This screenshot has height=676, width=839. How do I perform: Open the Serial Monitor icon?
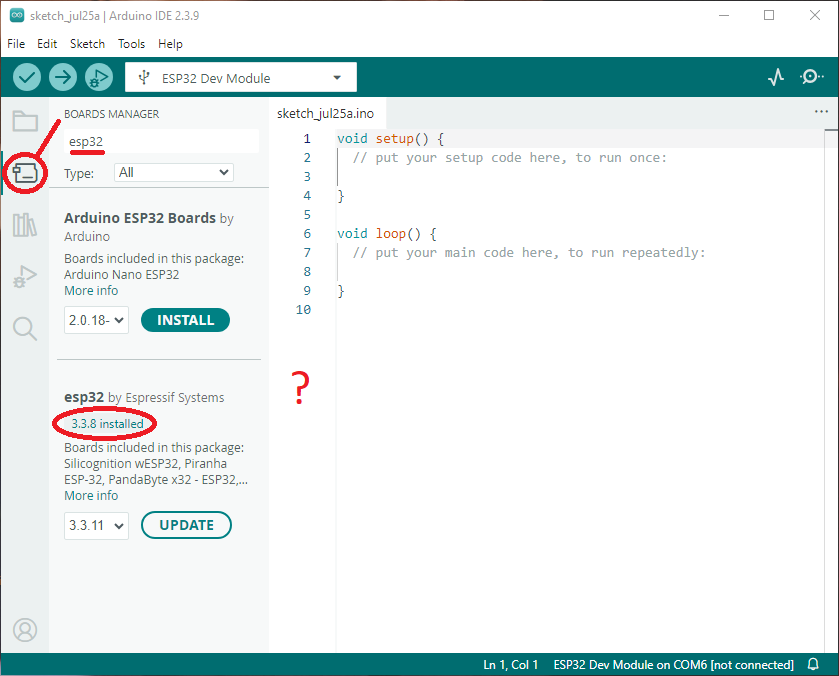point(811,78)
